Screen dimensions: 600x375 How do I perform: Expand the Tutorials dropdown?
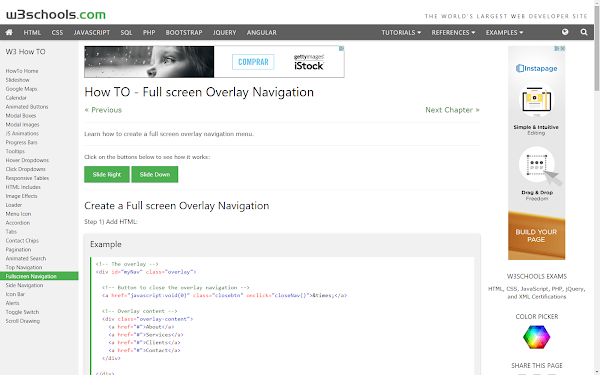[x=401, y=33]
